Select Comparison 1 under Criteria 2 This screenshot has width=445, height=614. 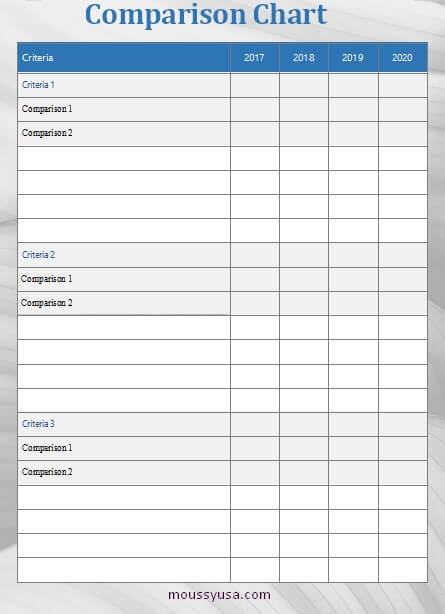pyautogui.click(x=47, y=279)
